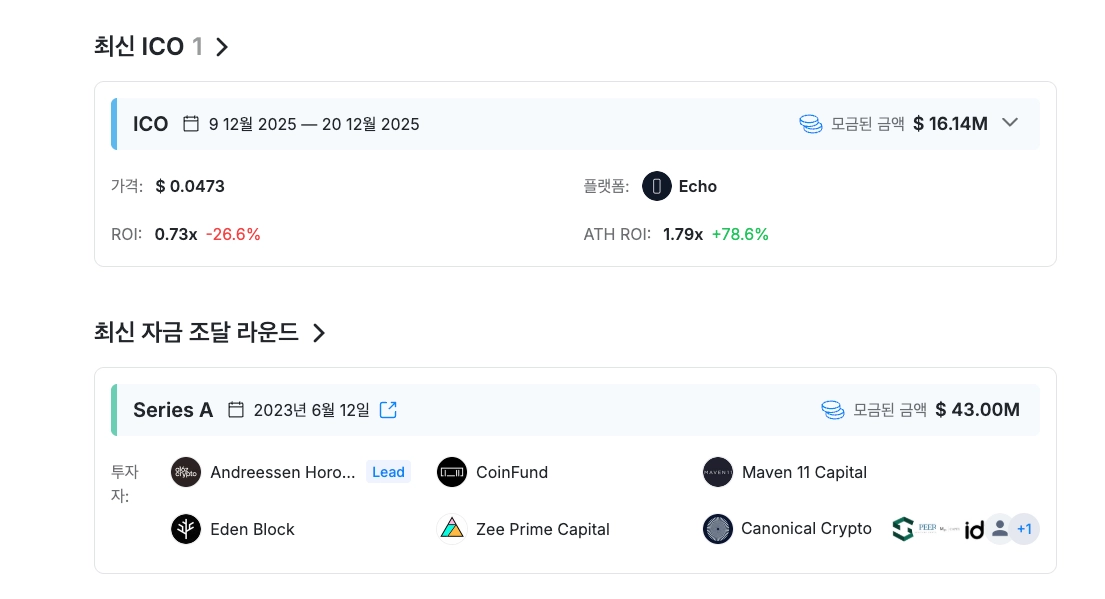Click the ICO date range calendar icon
Screen dimensions: 1105x599
click(191, 124)
